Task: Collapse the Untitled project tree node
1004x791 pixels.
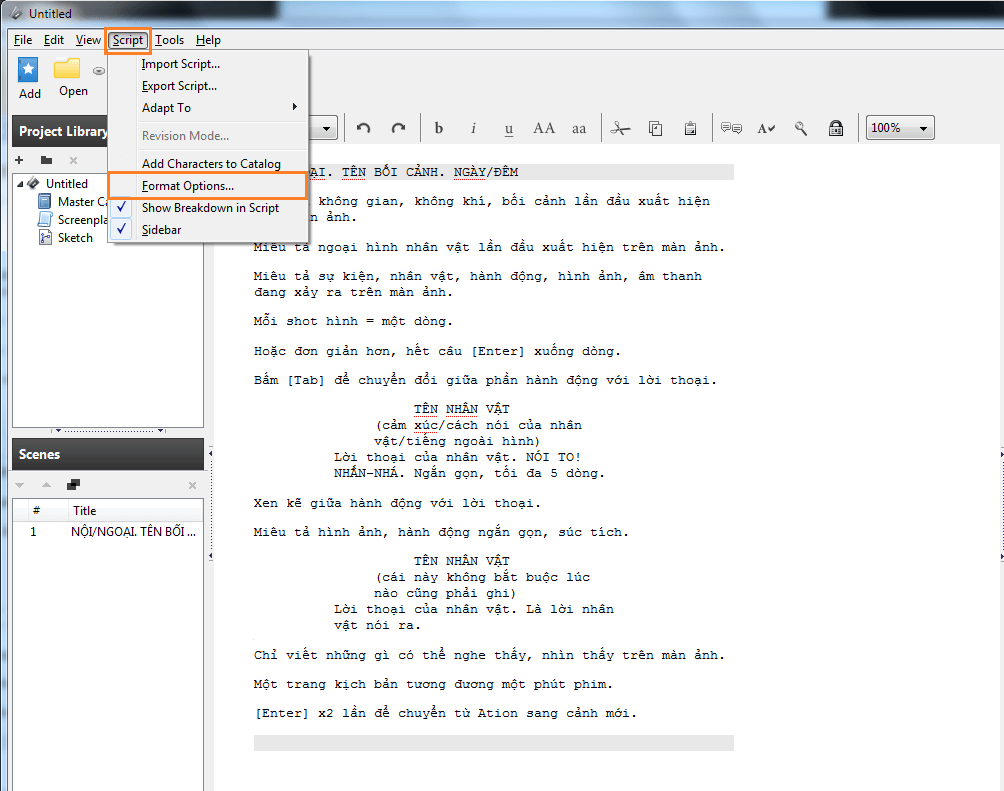Action: point(20,184)
